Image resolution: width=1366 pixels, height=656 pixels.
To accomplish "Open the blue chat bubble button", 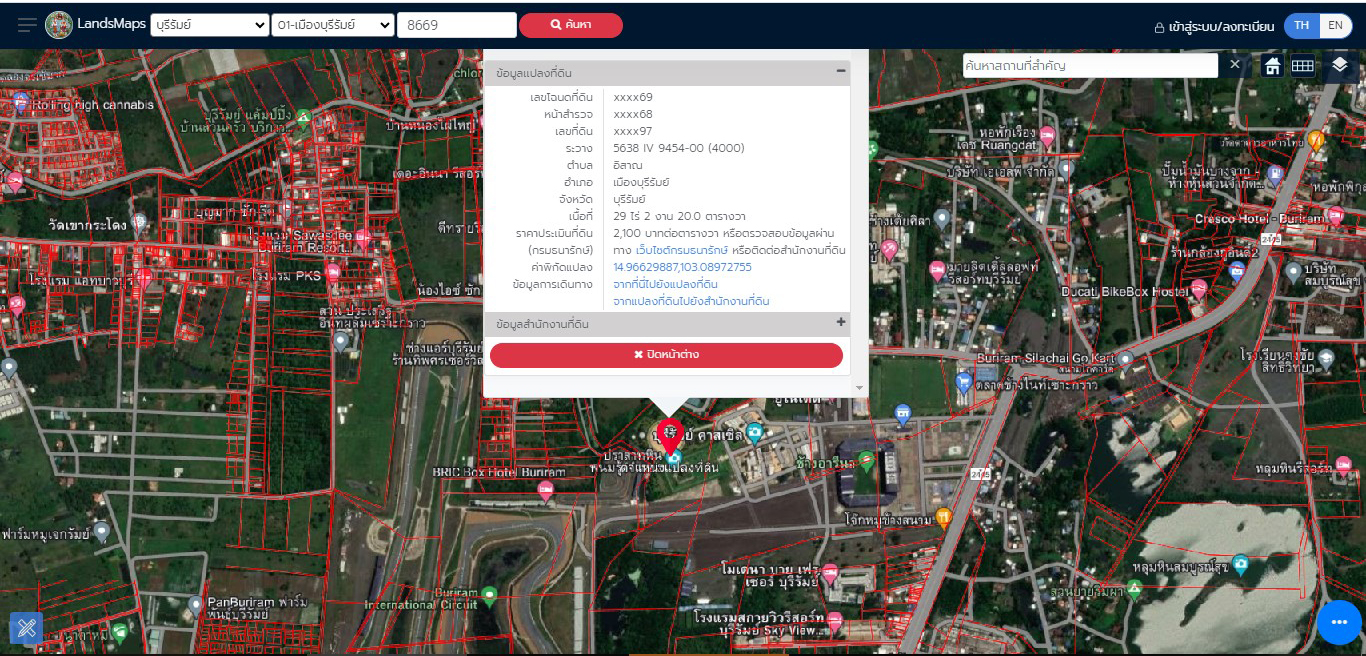I will (x=1339, y=622).
